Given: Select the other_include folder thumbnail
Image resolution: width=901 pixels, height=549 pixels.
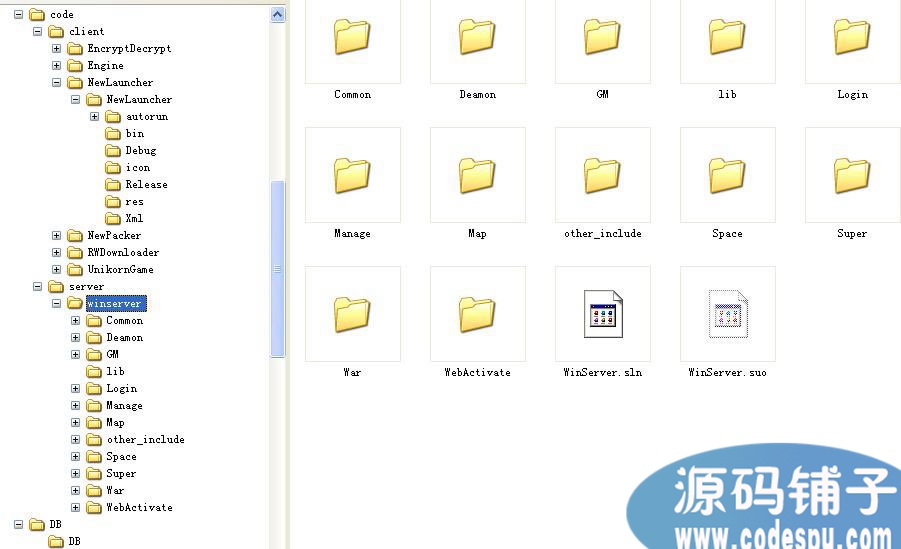Looking at the screenshot, I should click(x=602, y=175).
